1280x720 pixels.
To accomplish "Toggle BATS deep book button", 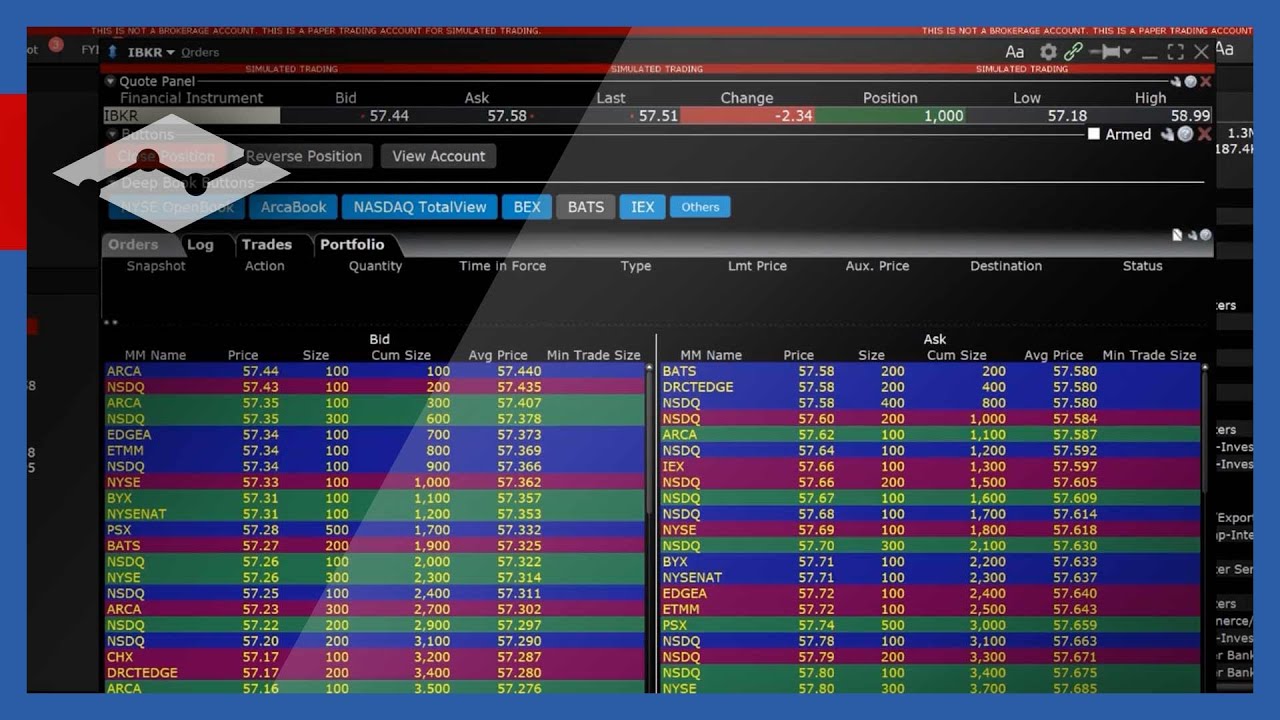I will pyautogui.click(x=586, y=207).
